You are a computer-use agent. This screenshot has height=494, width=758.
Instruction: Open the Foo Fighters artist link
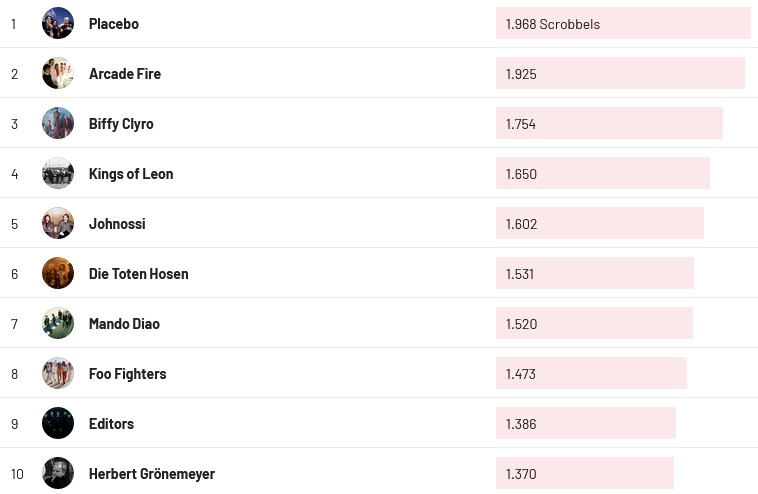[x=127, y=373]
